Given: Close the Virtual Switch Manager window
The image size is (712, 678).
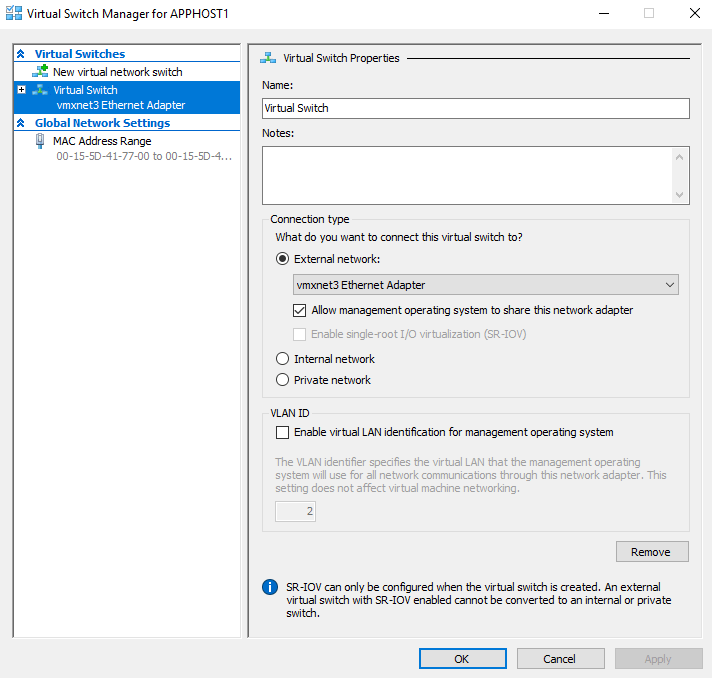Looking at the screenshot, I should click(695, 14).
